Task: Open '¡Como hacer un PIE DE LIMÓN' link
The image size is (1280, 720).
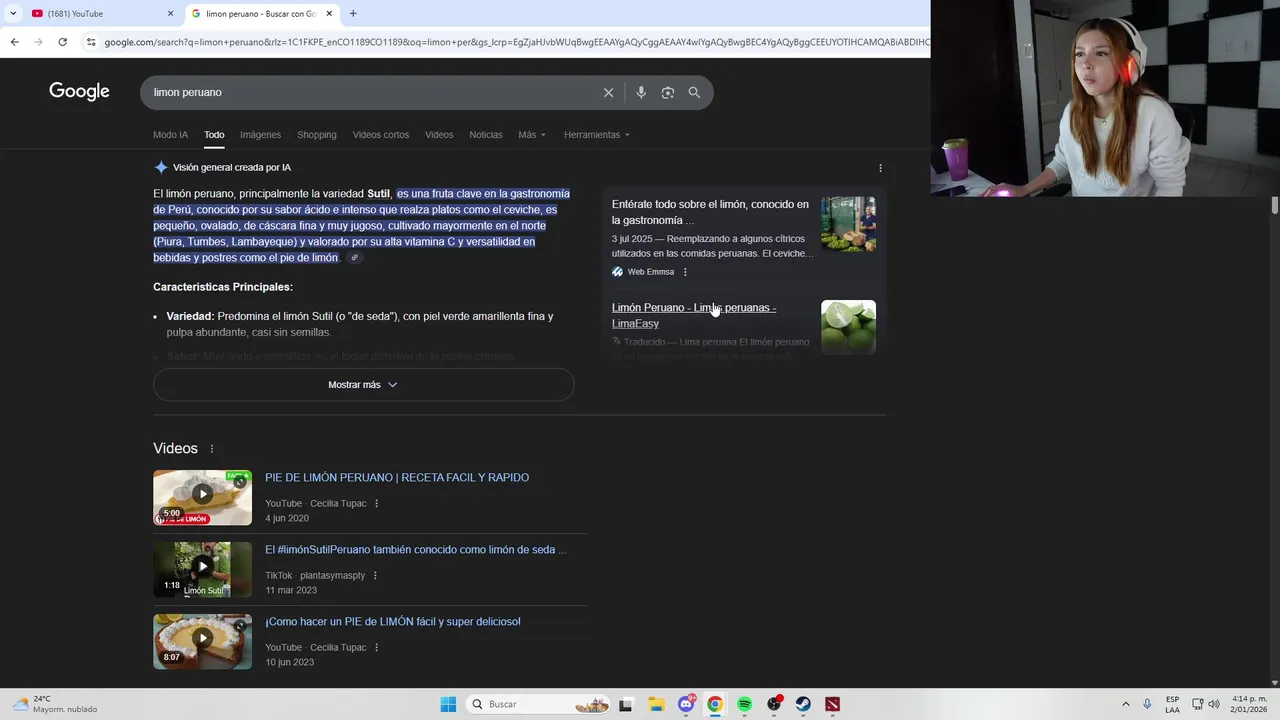Action: click(x=393, y=622)
